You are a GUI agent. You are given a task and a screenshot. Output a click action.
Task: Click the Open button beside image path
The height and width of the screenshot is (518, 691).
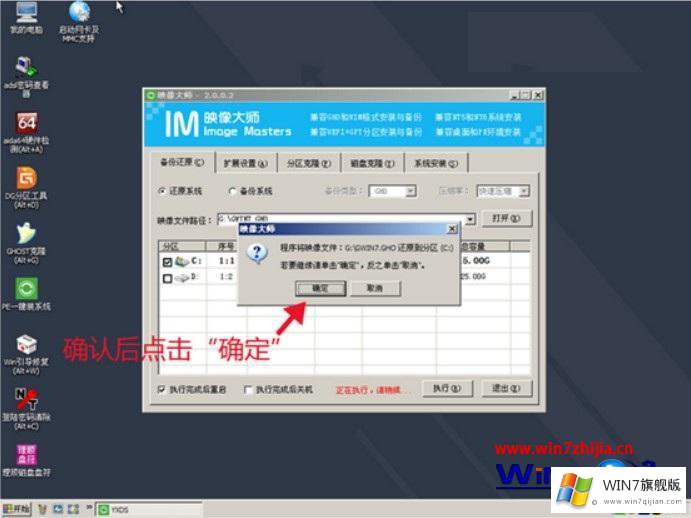coord(507,219)
